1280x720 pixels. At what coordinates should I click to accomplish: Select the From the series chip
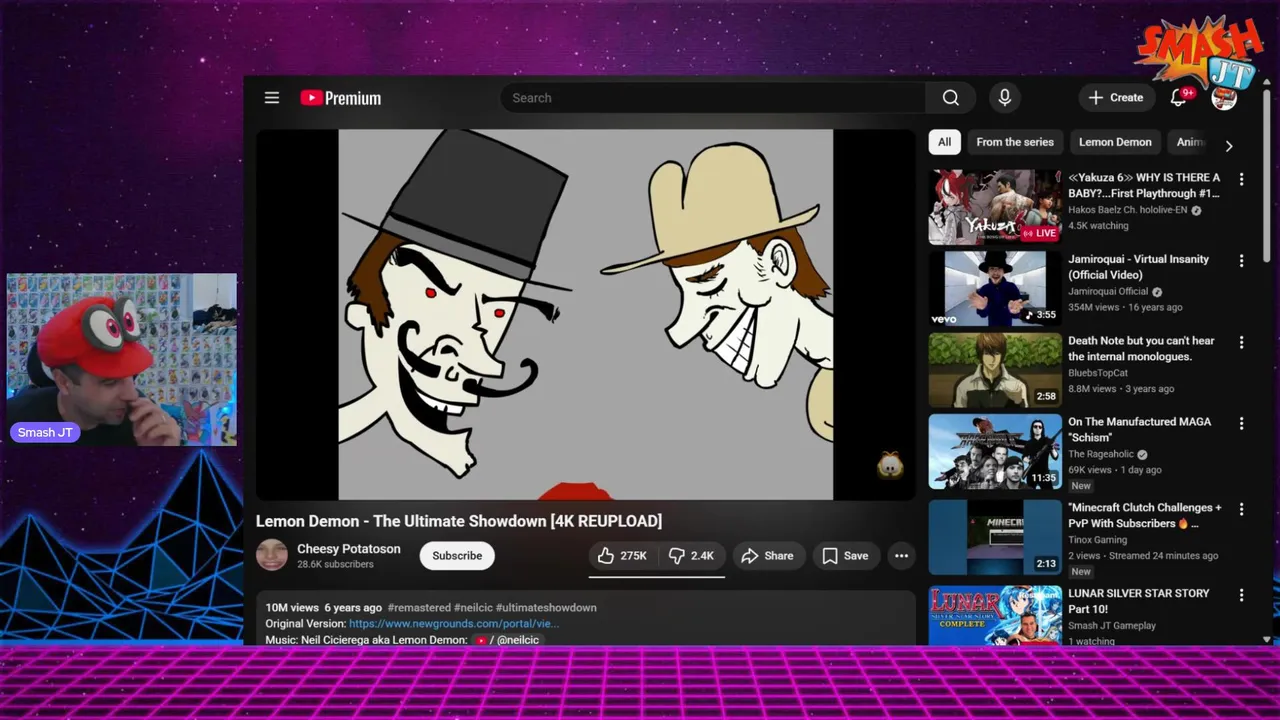[x=1015, y=142]
